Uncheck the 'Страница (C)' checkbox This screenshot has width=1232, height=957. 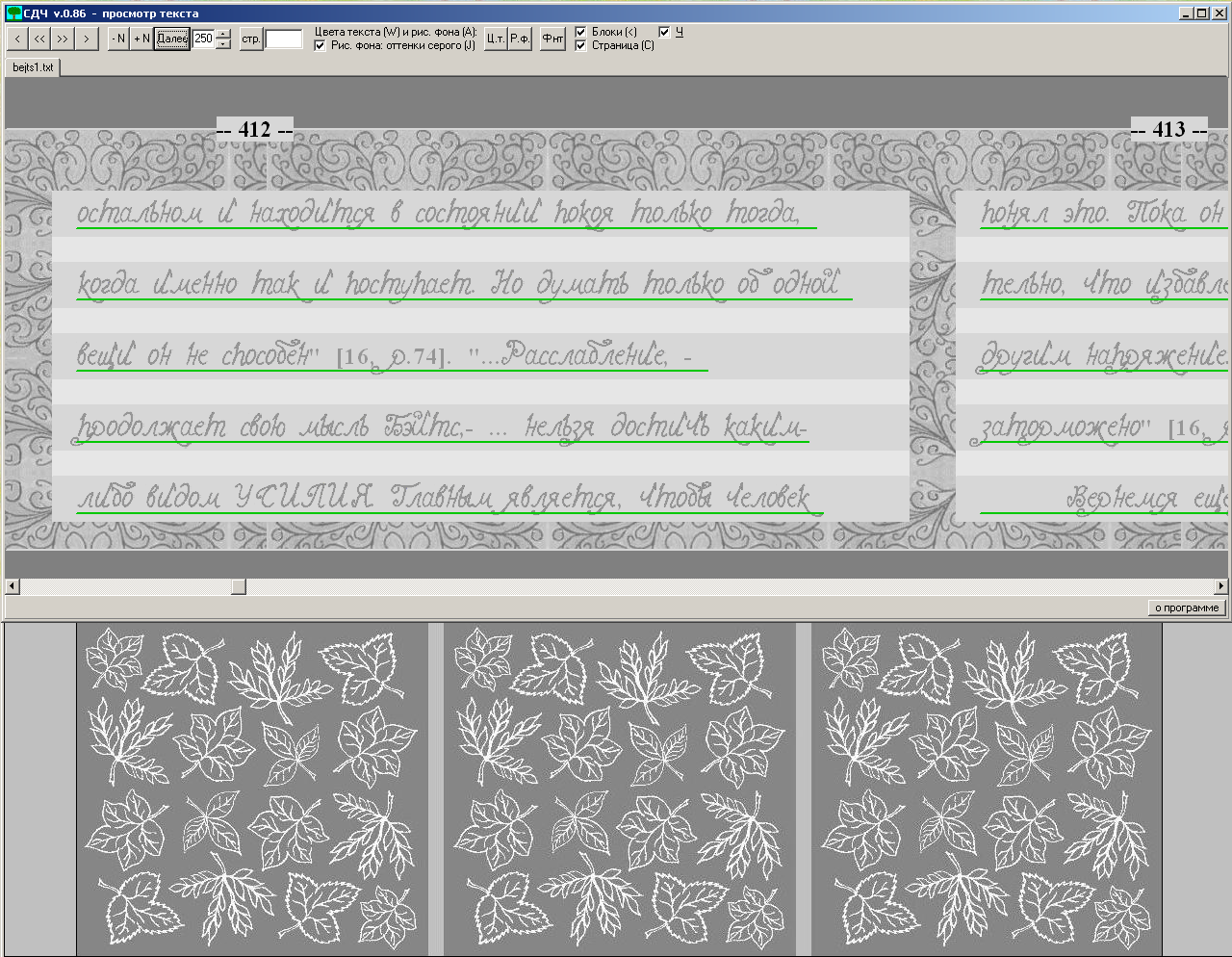tap(580, 45)
